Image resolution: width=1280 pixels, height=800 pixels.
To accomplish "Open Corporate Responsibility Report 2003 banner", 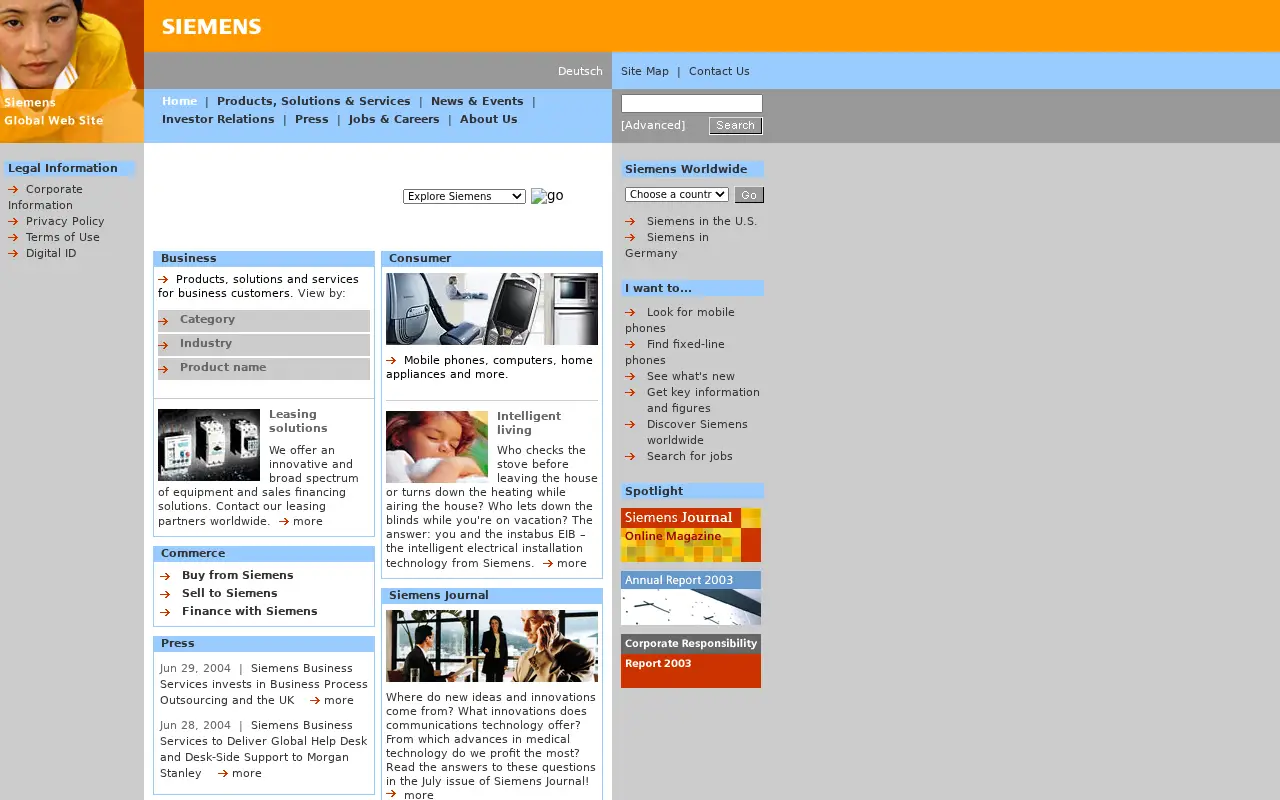I will pos(691,661).
